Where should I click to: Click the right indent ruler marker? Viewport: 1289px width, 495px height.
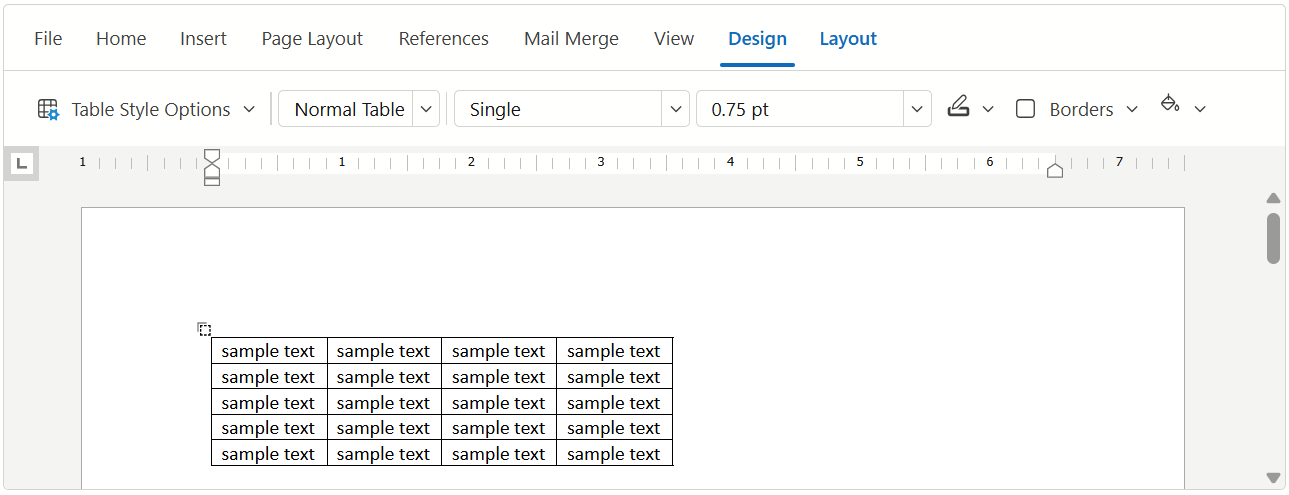coord(1054,170)
